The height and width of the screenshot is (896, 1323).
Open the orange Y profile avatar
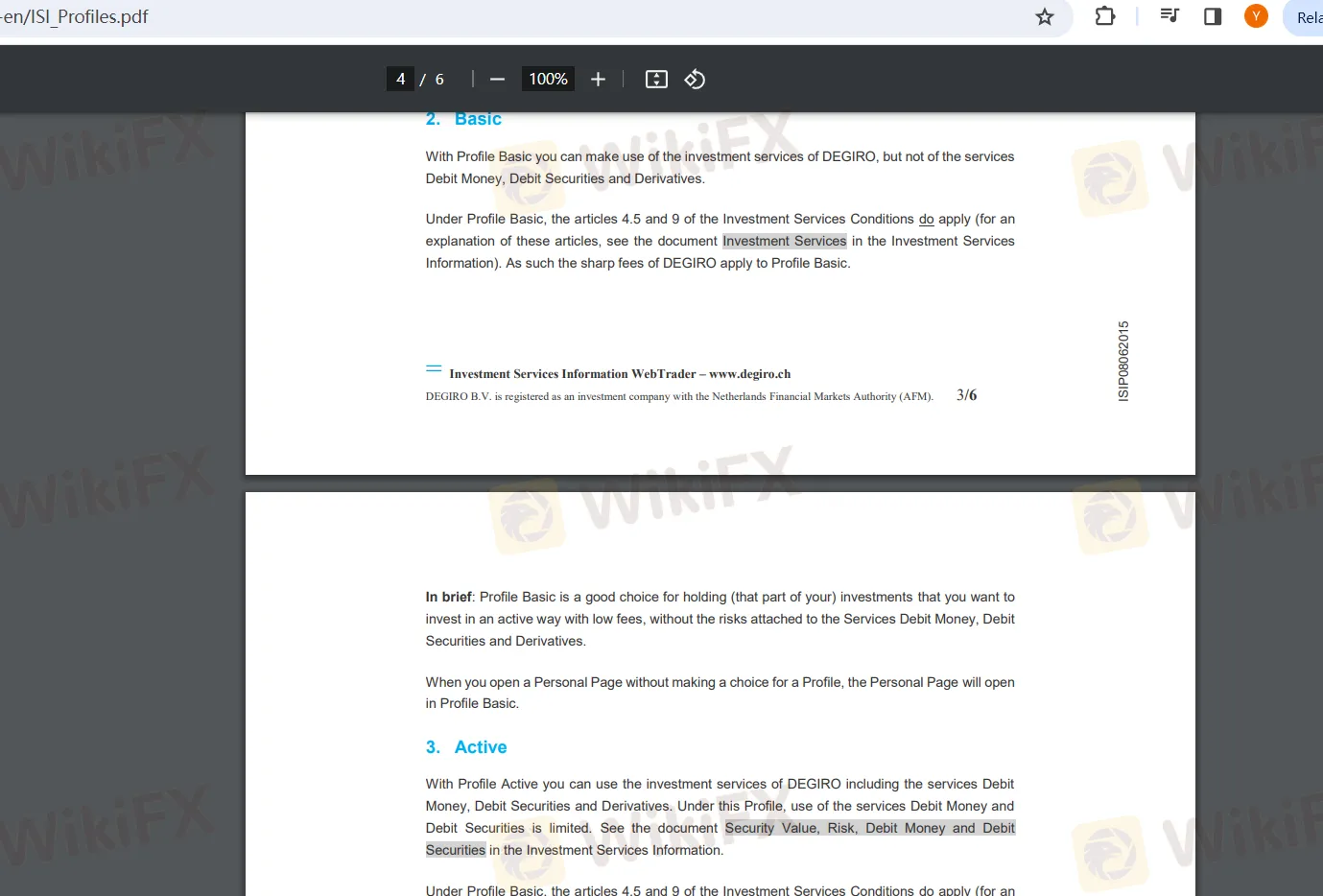(1256, 16)
